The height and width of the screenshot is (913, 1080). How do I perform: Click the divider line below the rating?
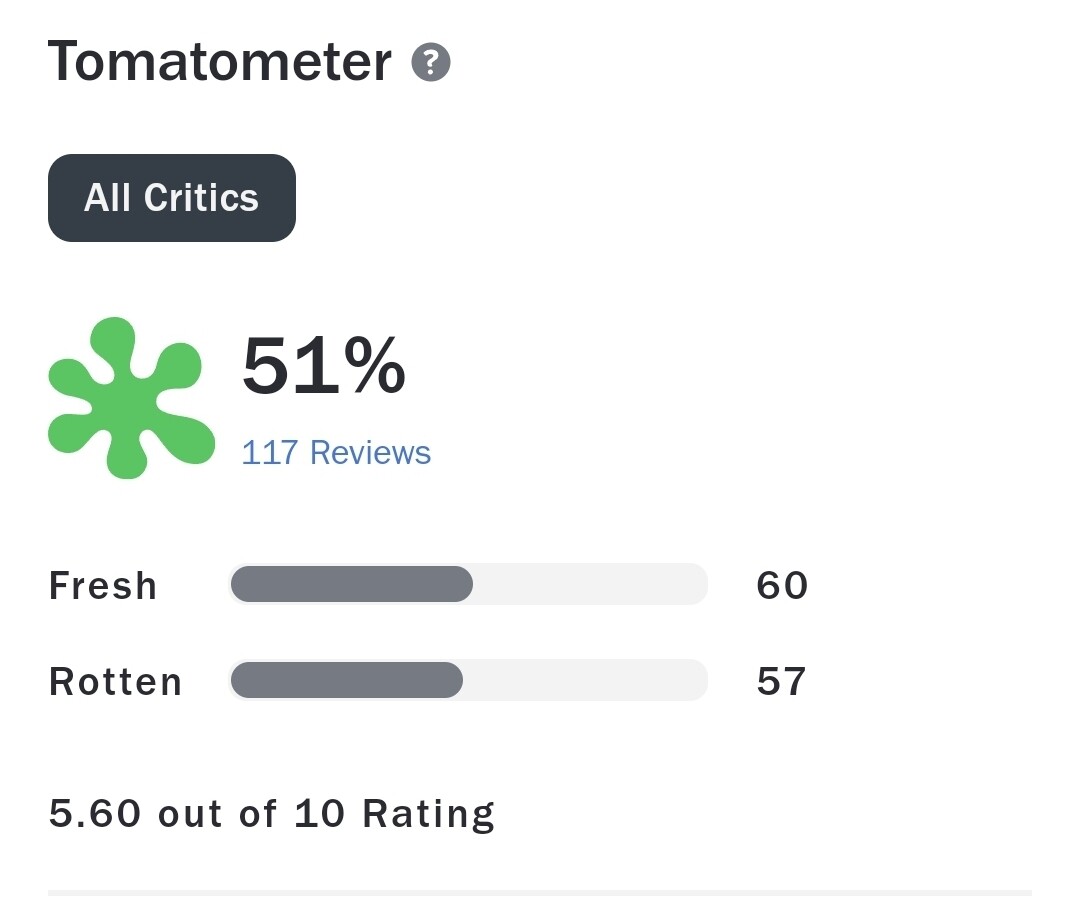[x=540, y=891]
